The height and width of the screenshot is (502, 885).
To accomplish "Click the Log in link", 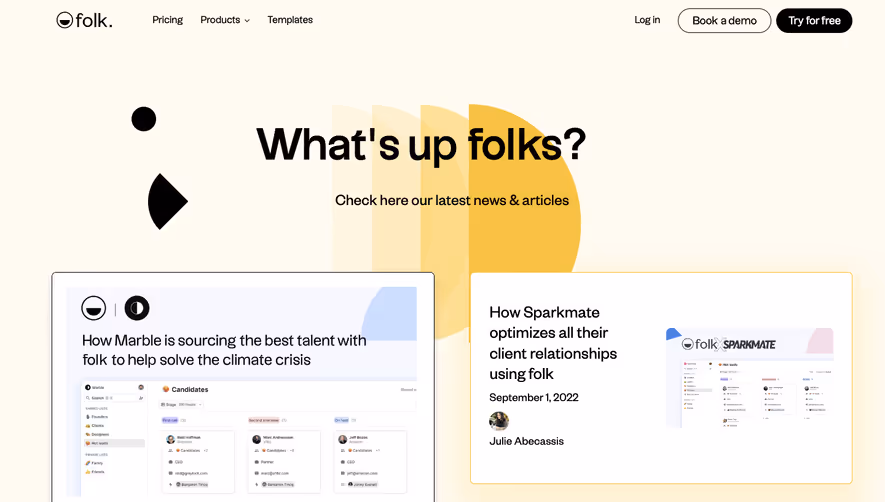I will pos(647,20).
